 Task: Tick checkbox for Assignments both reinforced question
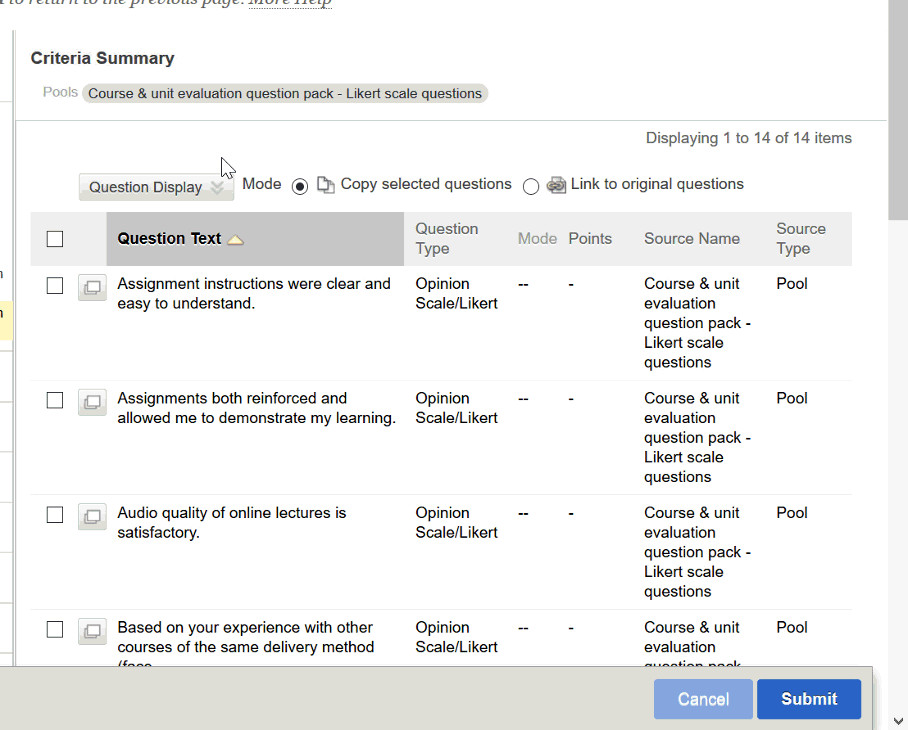[55, 400]
